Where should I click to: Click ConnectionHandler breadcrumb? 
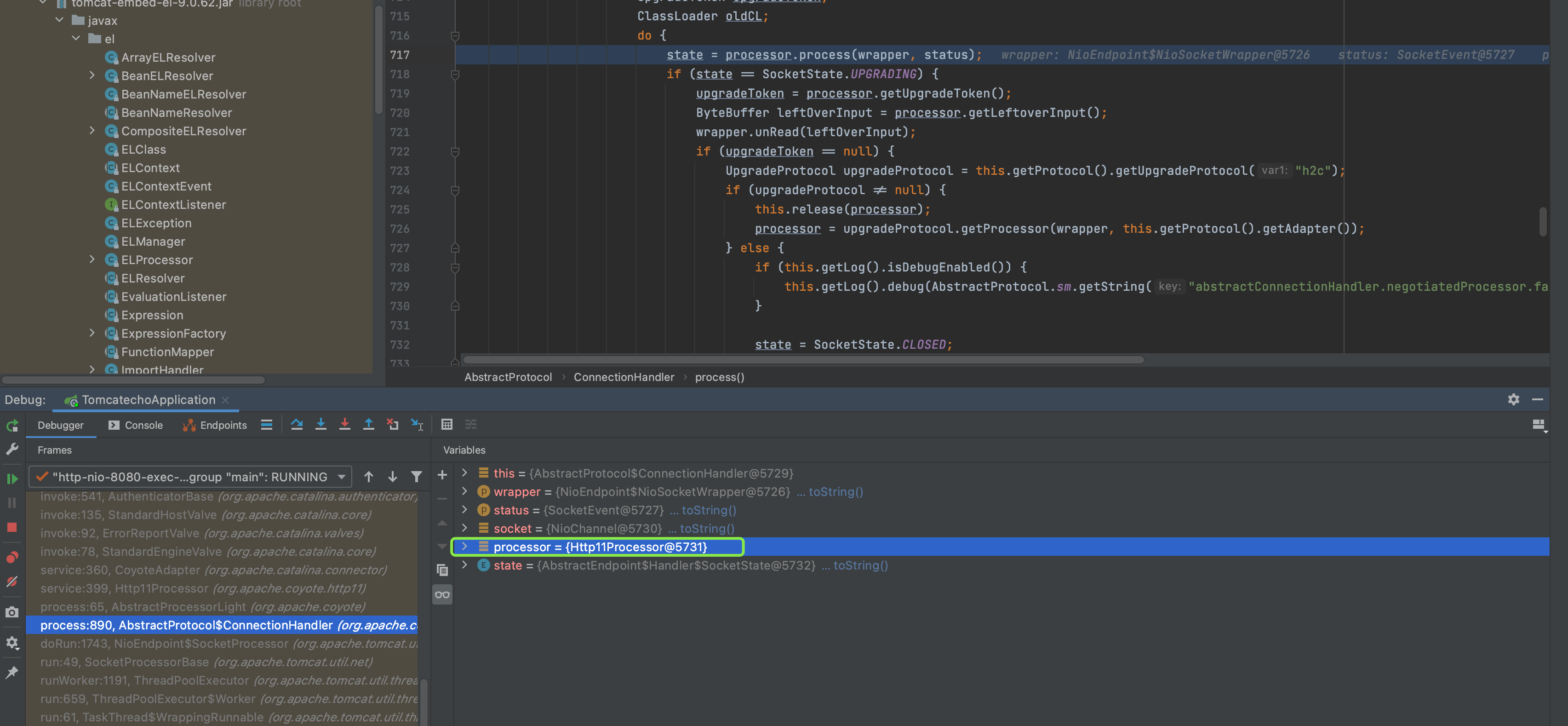point(624,377)
